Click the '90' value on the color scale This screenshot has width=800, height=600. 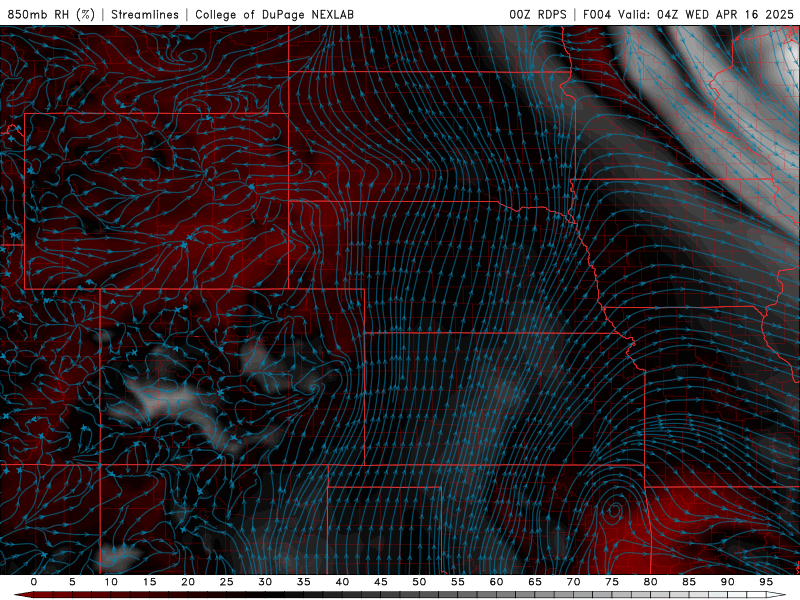pyautogui.click(x=727, y=582)
